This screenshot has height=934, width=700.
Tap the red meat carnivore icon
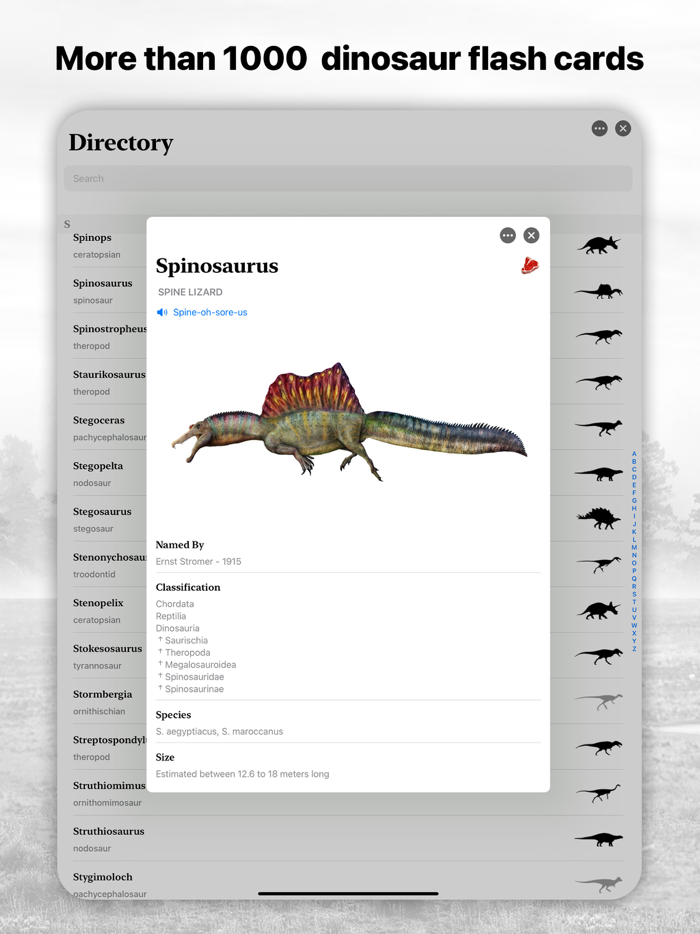coord(530,265)
